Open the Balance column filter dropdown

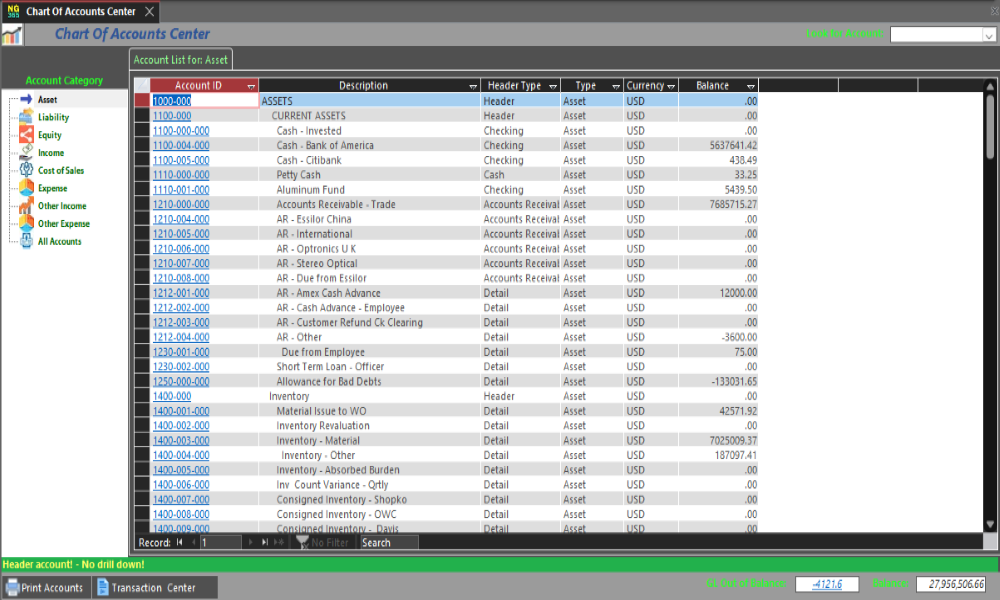750,87
